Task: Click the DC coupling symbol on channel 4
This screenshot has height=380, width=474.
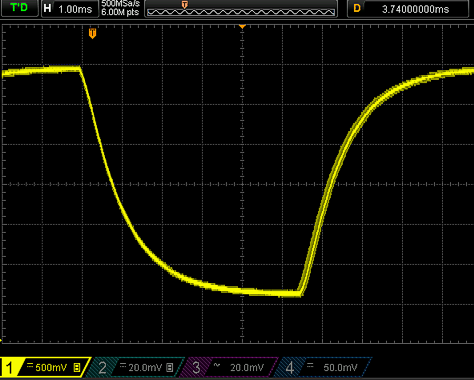Action: point(310,365)
